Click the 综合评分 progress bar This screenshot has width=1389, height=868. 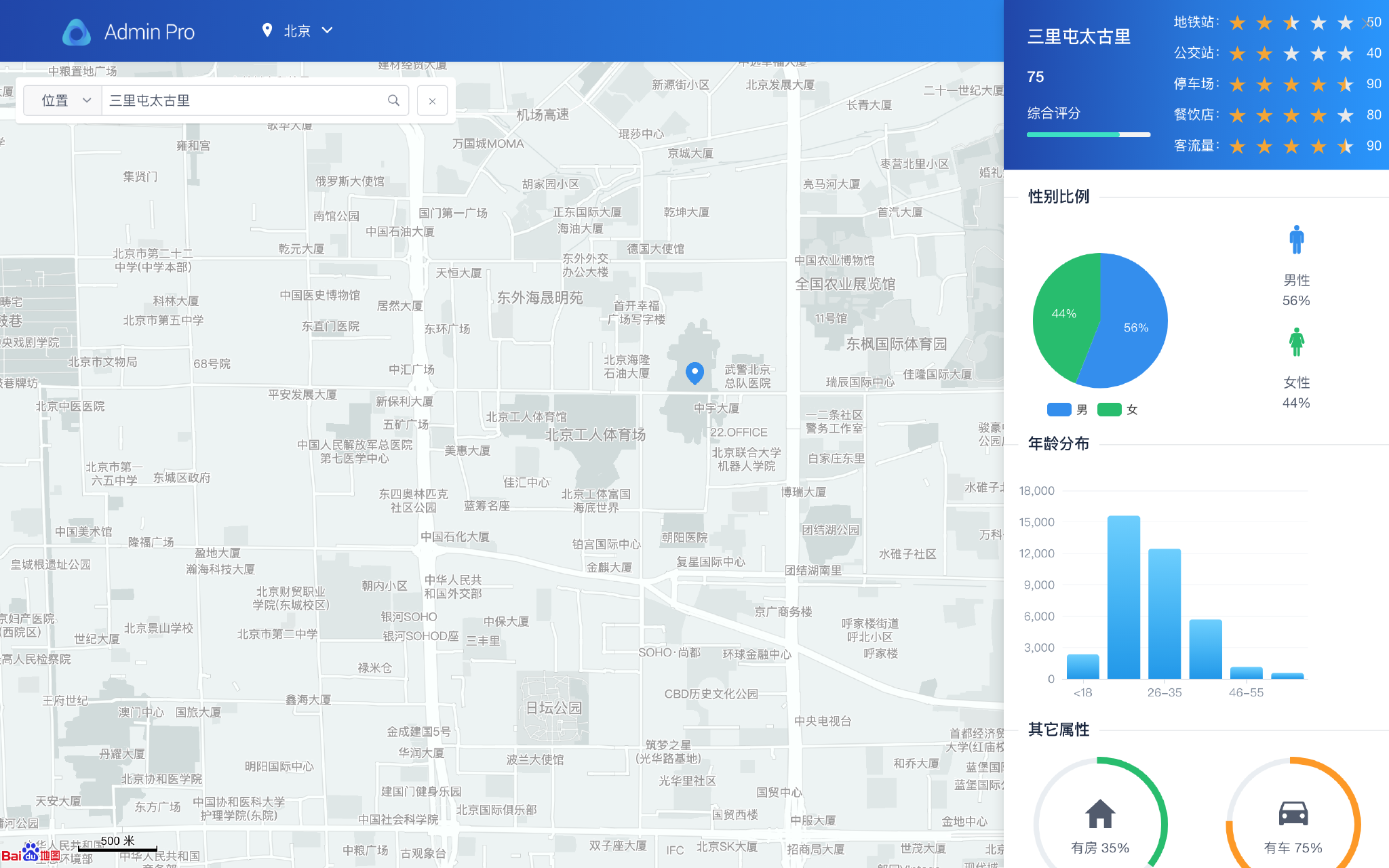(1089, 135)
